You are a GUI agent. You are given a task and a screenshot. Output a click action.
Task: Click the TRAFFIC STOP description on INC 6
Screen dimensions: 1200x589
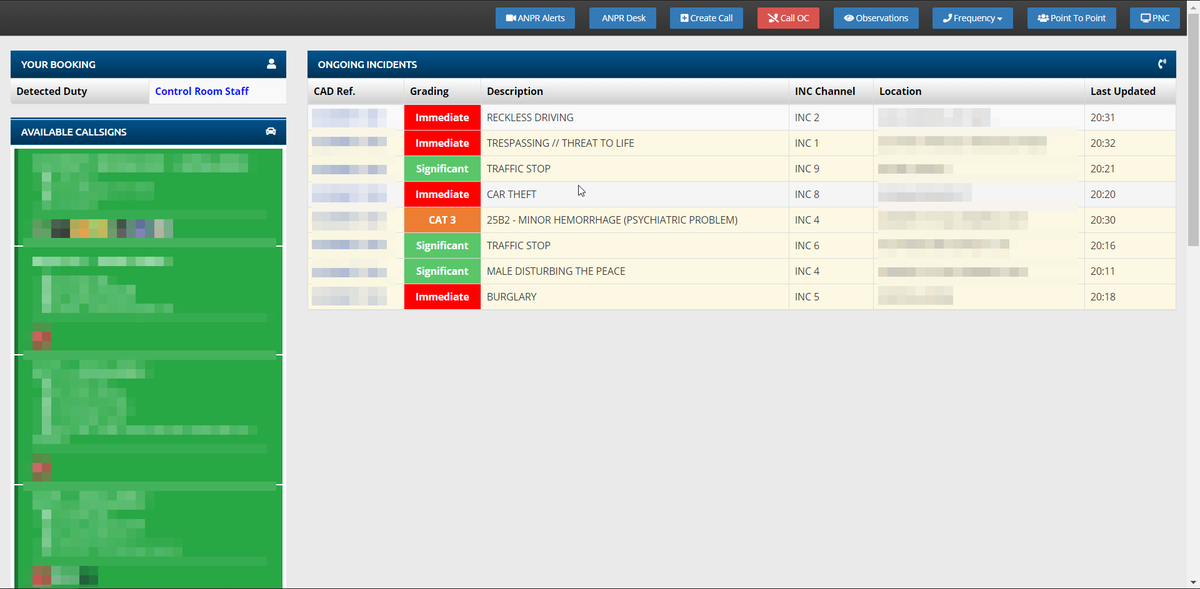click(x=518, y=246)
